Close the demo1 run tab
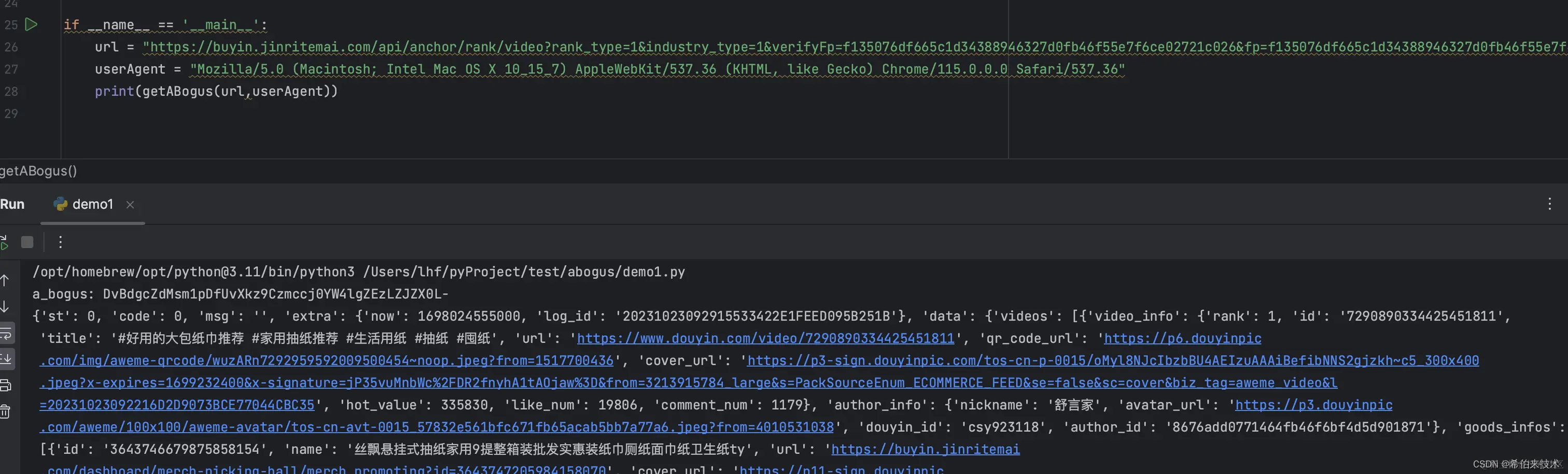 coord(130,205)
